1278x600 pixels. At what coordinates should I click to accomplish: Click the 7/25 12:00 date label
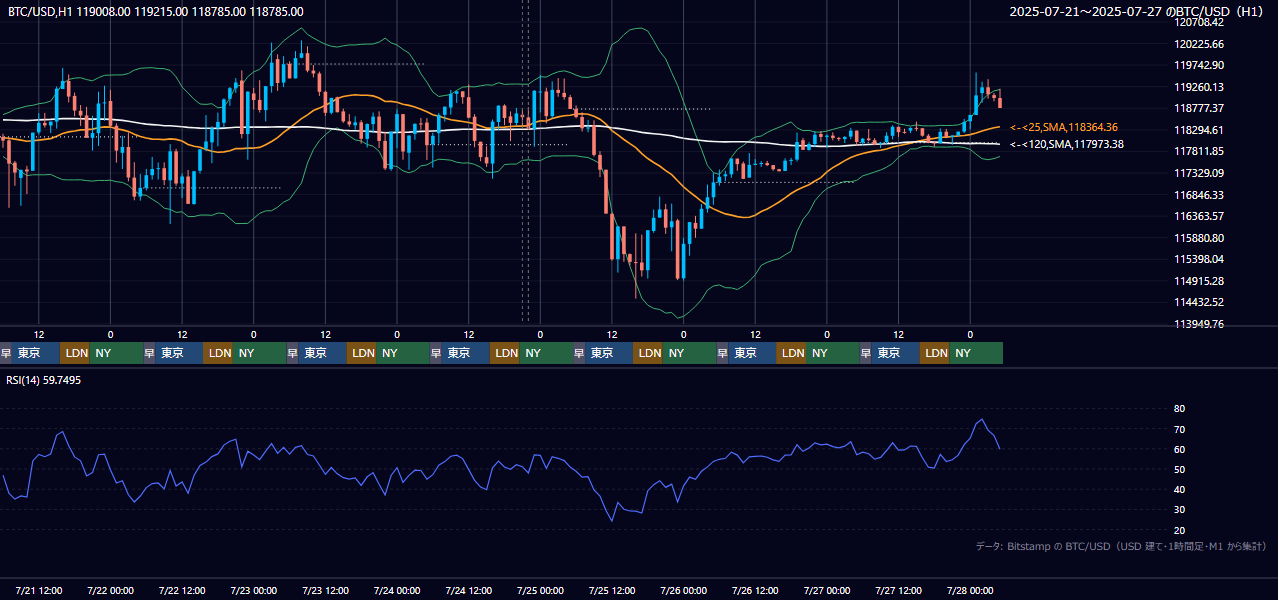tap(612, 590)
